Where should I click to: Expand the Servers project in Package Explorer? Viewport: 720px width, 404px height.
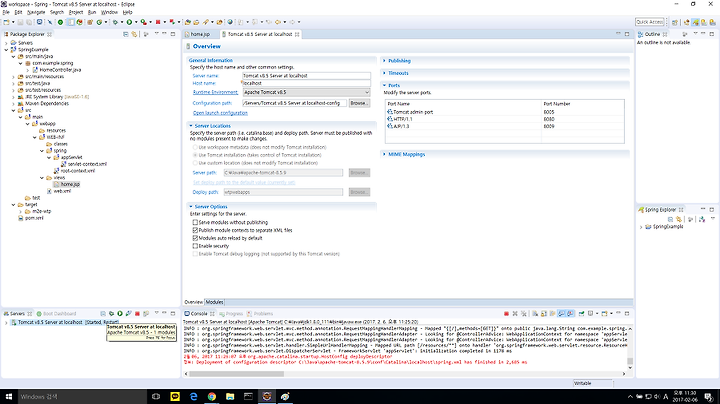[x=6, y=43]
